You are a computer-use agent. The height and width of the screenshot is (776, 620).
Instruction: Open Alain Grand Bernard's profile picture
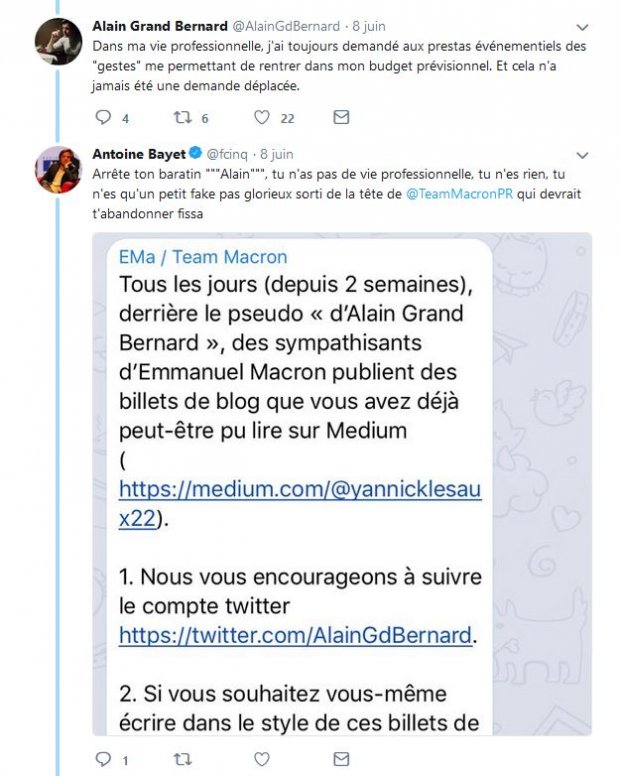tap(58, 41)
